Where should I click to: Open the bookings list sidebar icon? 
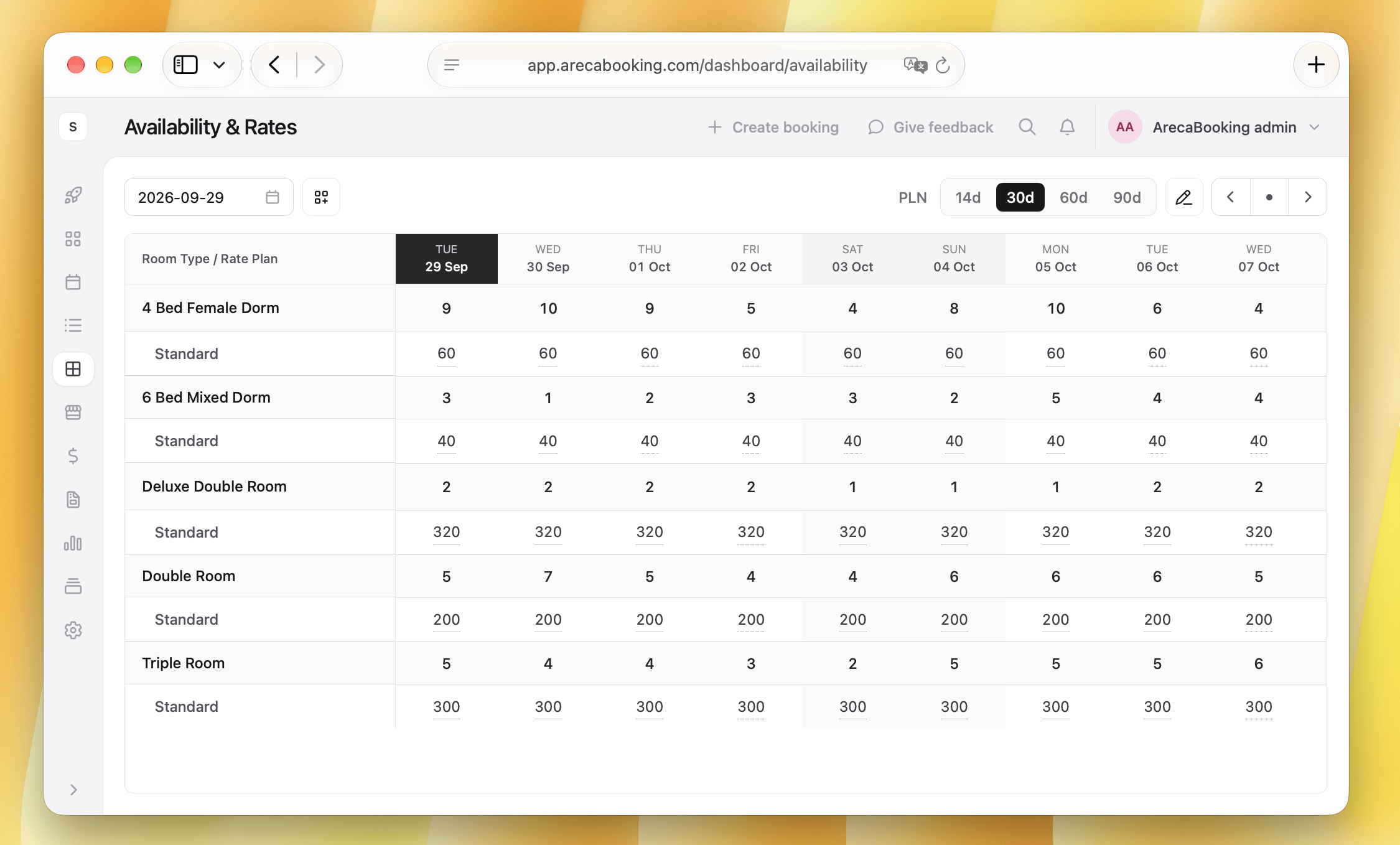coord(73,325)
